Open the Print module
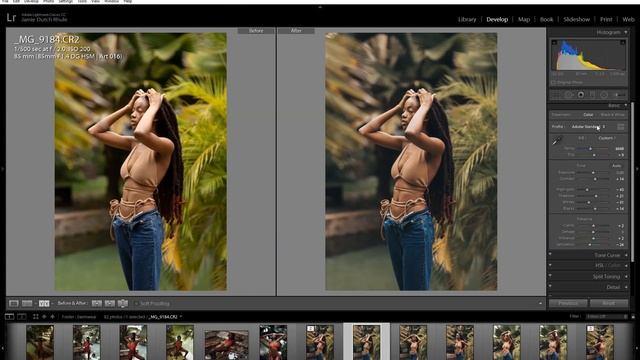 606,19
